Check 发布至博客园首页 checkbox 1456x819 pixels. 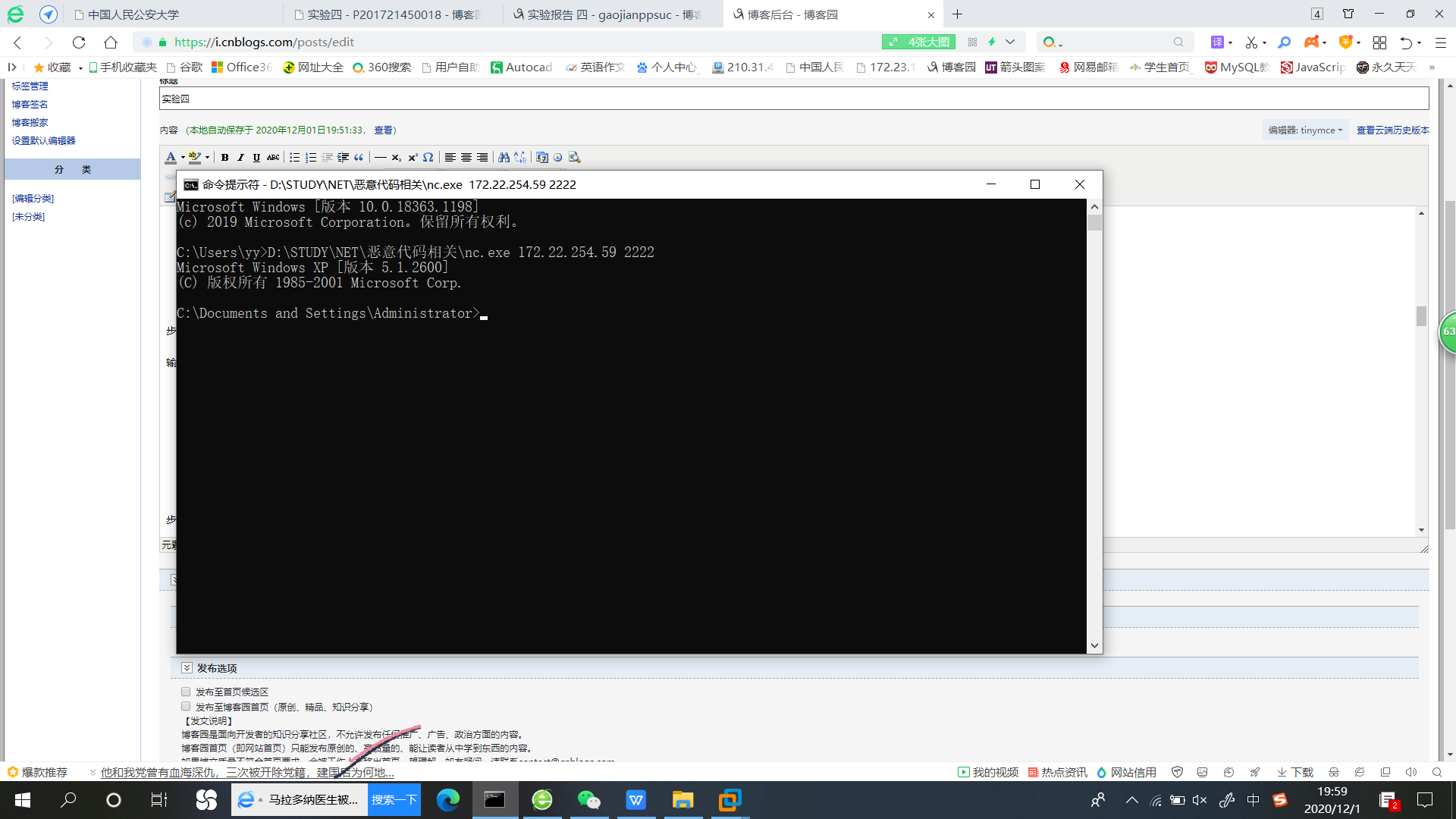coord(186,707)
